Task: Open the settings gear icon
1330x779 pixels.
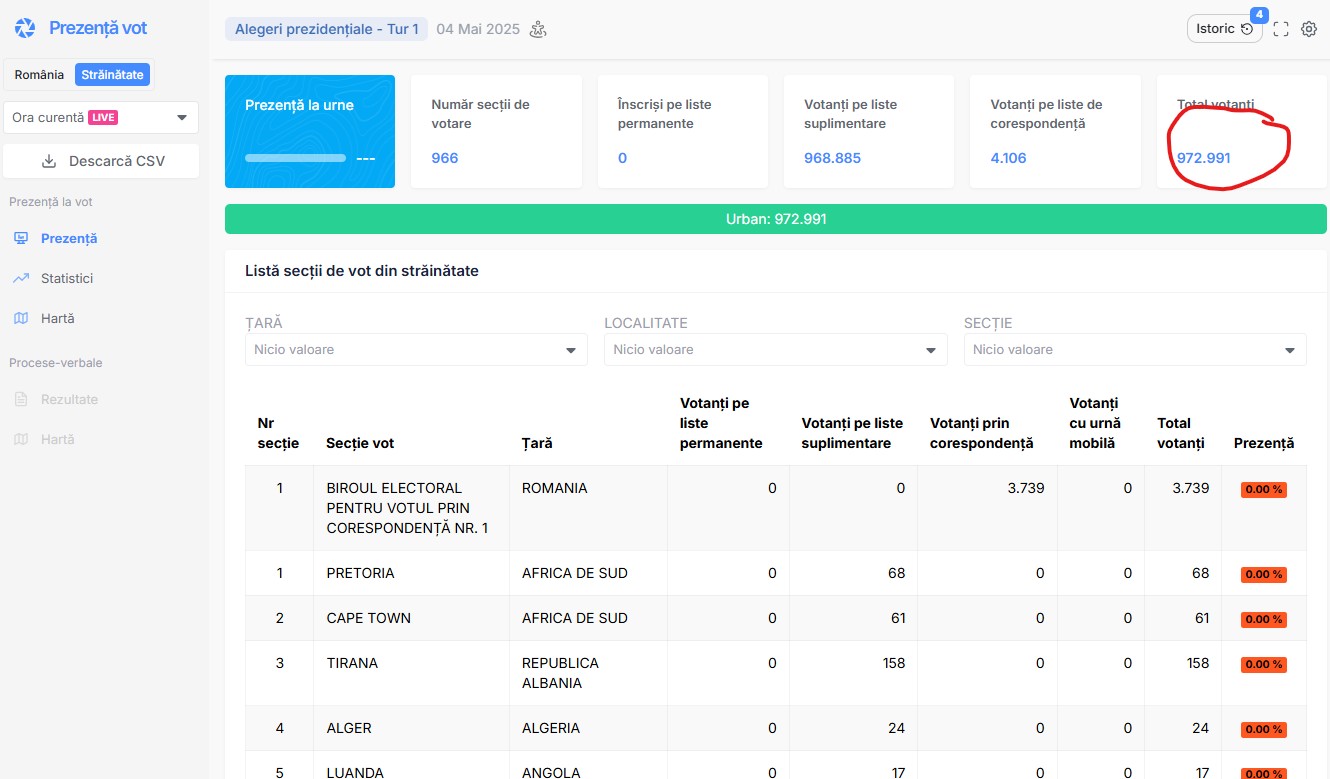Action: 1308,29
